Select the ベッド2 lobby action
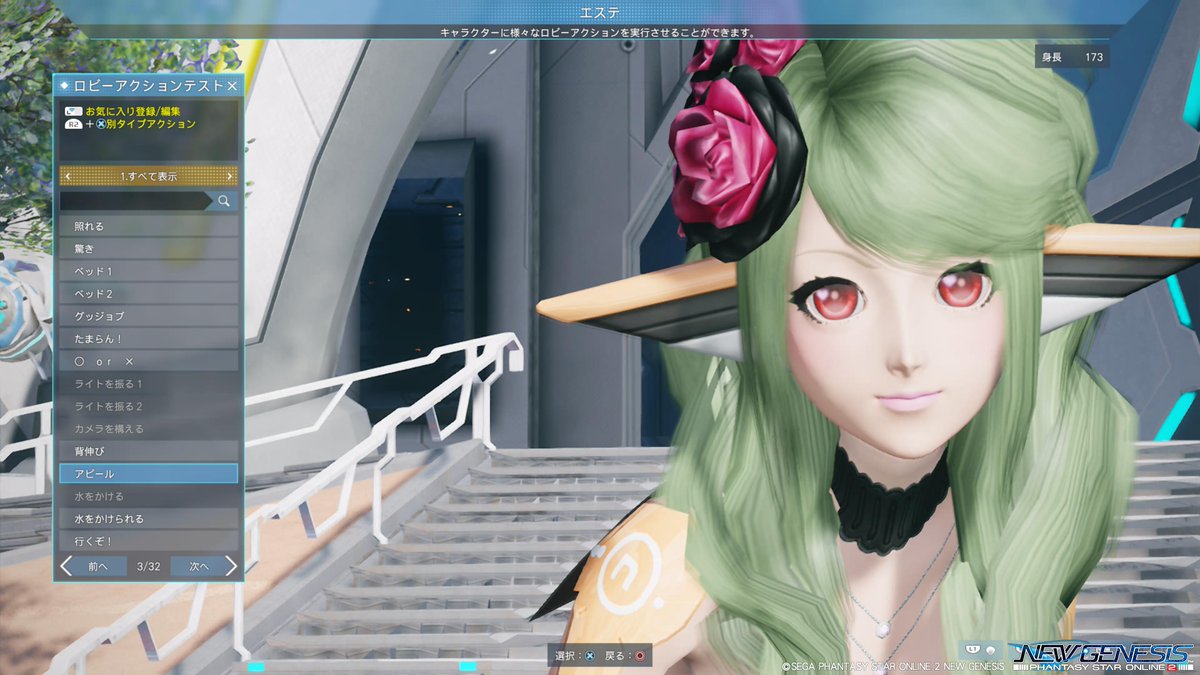1200x675 pixels. (x=149, y=294)
